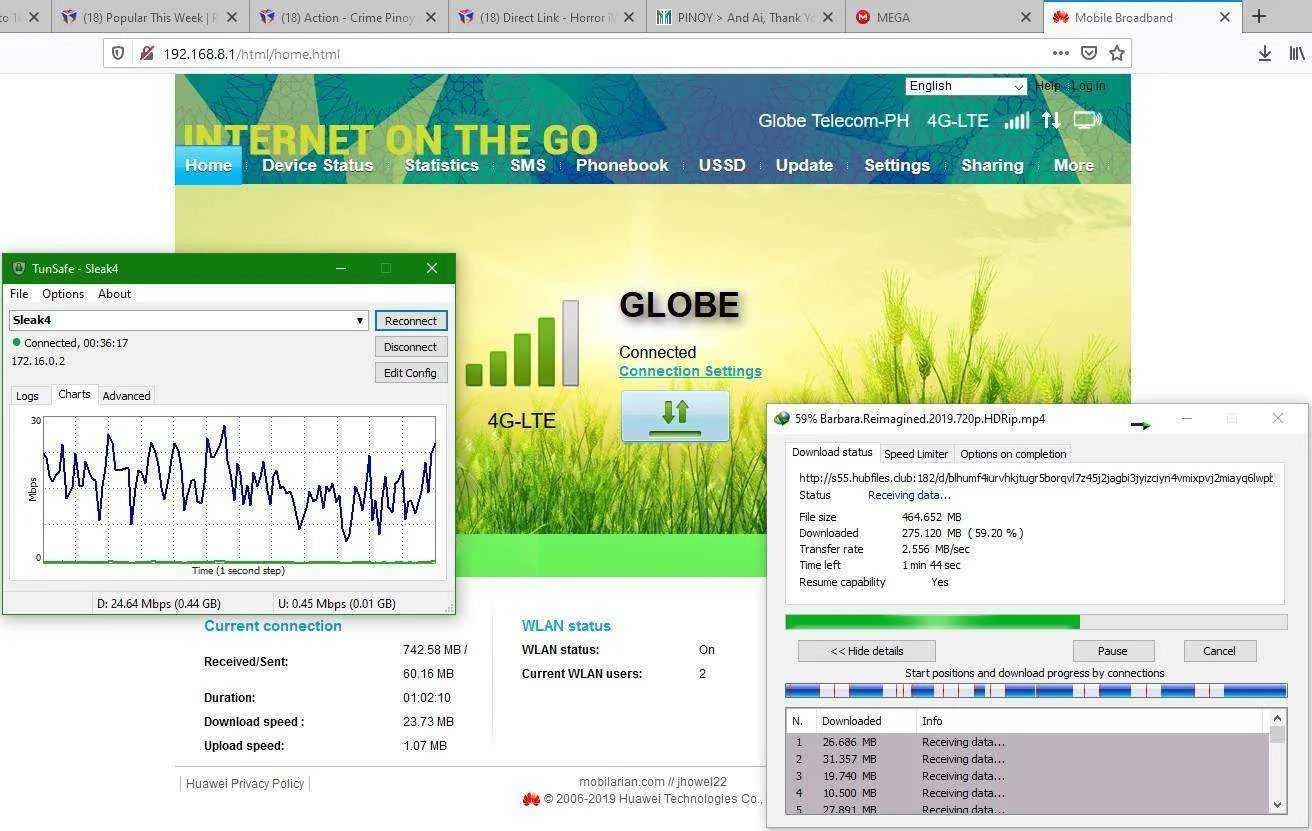Click the large green 4G-LTE signal bars
Viewport: 1312px width, 831px height.
pyautogui.click(x=522, y=344)
